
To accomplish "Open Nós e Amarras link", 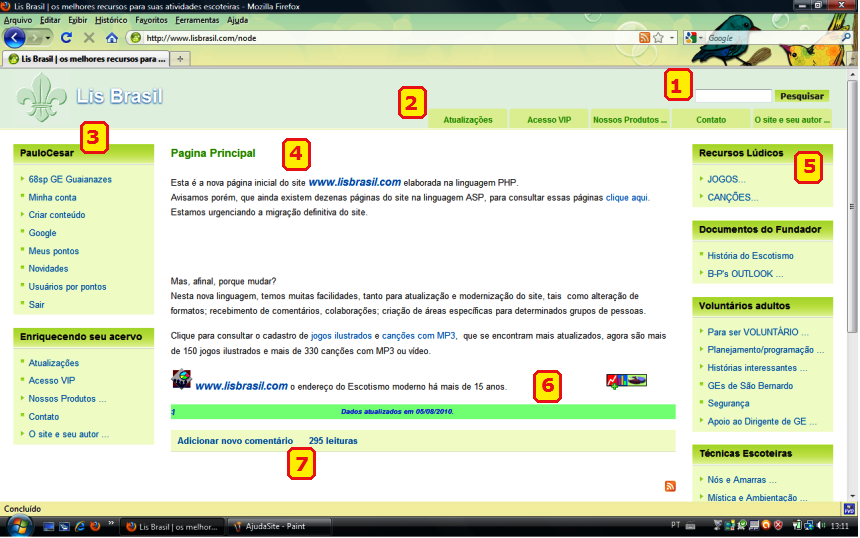I will coord(742,480).
